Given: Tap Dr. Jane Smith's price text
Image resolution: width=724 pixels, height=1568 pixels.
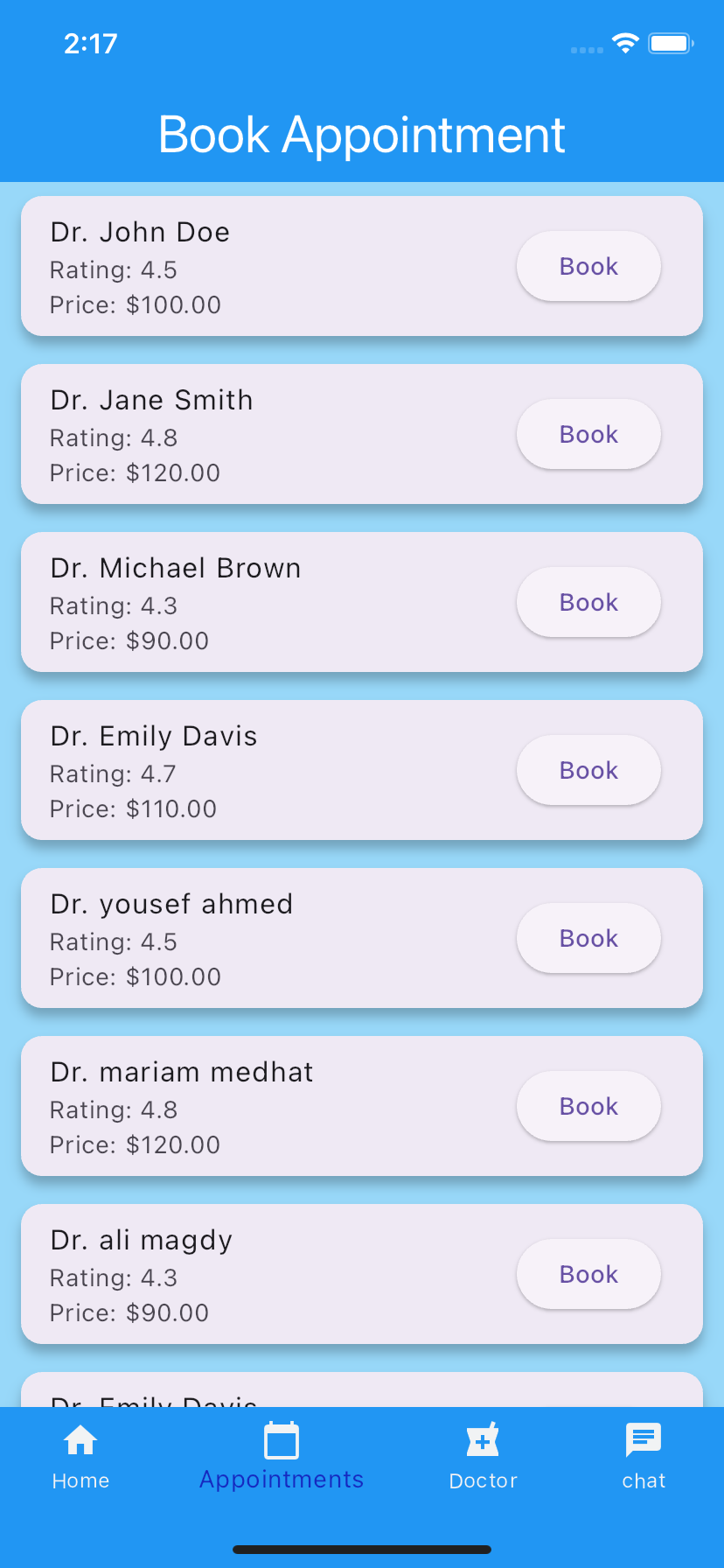Looking at the screenshot, I should pos(136,473).
